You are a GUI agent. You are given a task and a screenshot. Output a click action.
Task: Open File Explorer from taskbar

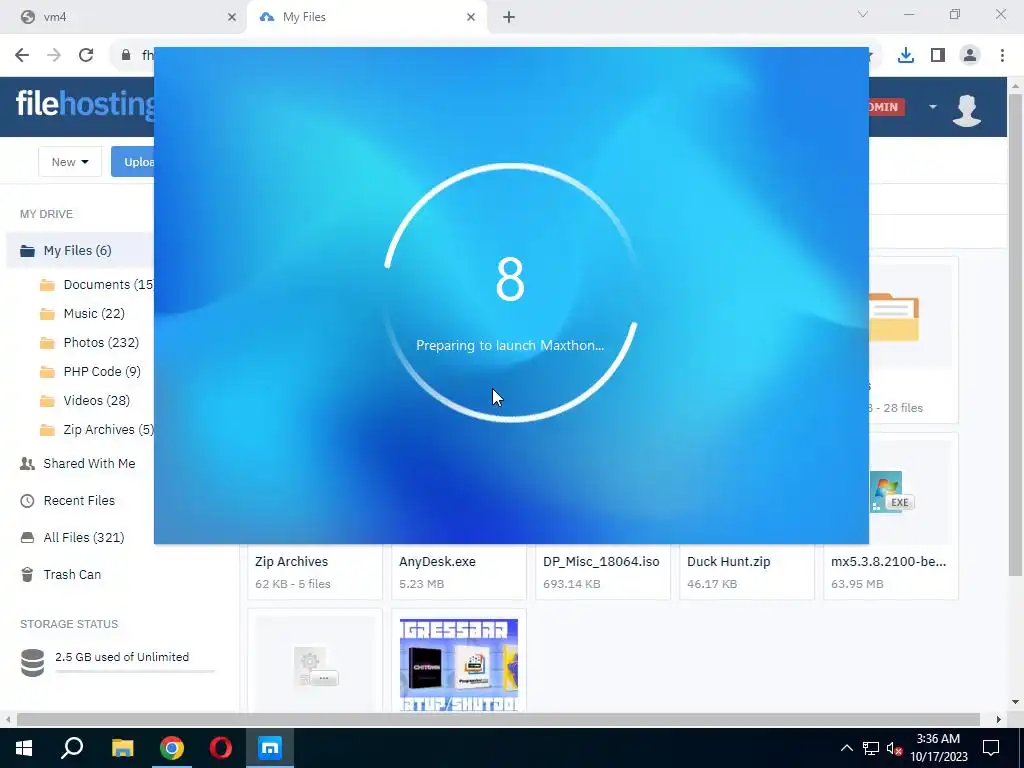(122, 748)
